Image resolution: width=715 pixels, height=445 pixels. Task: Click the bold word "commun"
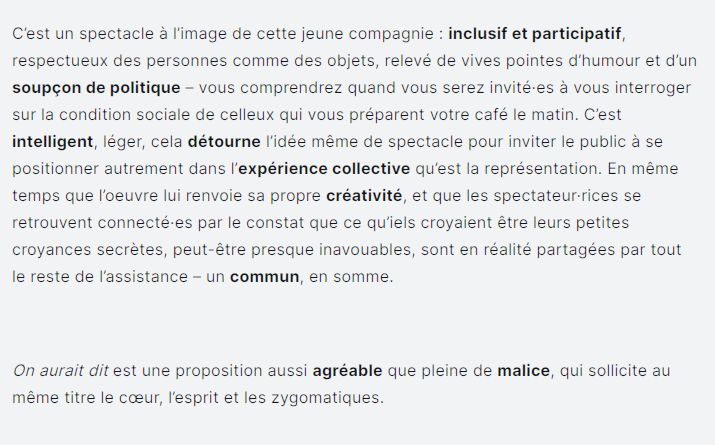click(x=264, y=277)
